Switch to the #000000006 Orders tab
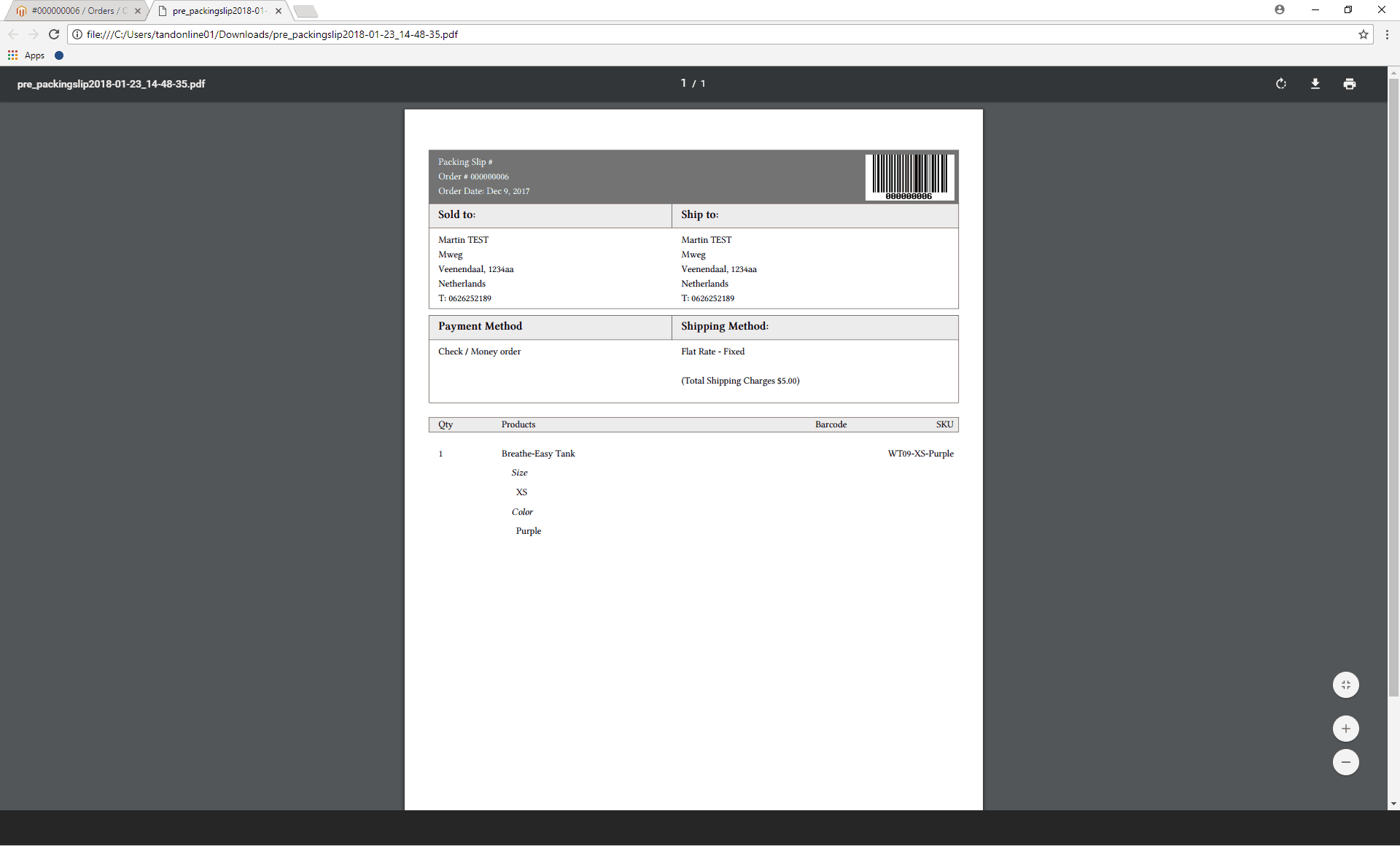 coord(73,11)
